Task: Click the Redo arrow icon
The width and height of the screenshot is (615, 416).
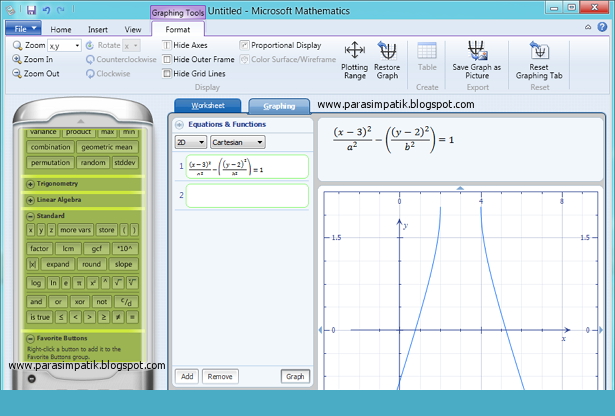Action: click(x=60, y=10)
